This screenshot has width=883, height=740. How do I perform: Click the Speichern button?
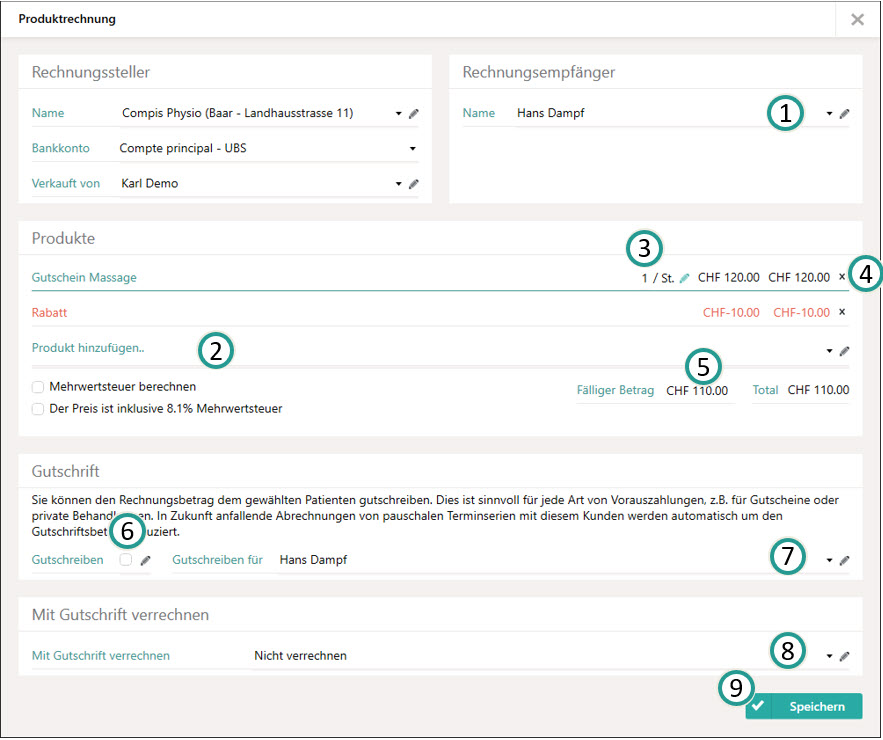804,706
